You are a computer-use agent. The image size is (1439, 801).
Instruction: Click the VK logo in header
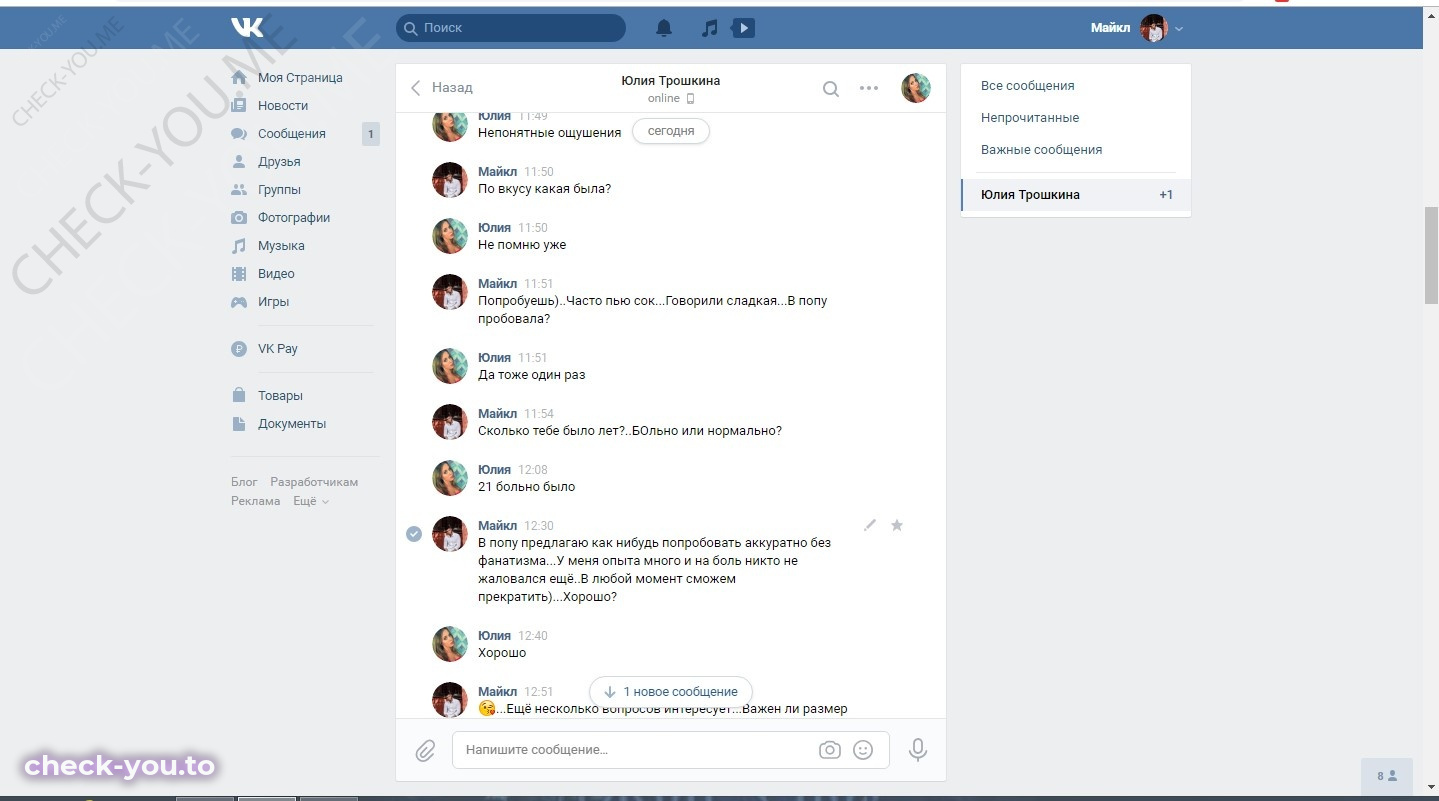247,28
